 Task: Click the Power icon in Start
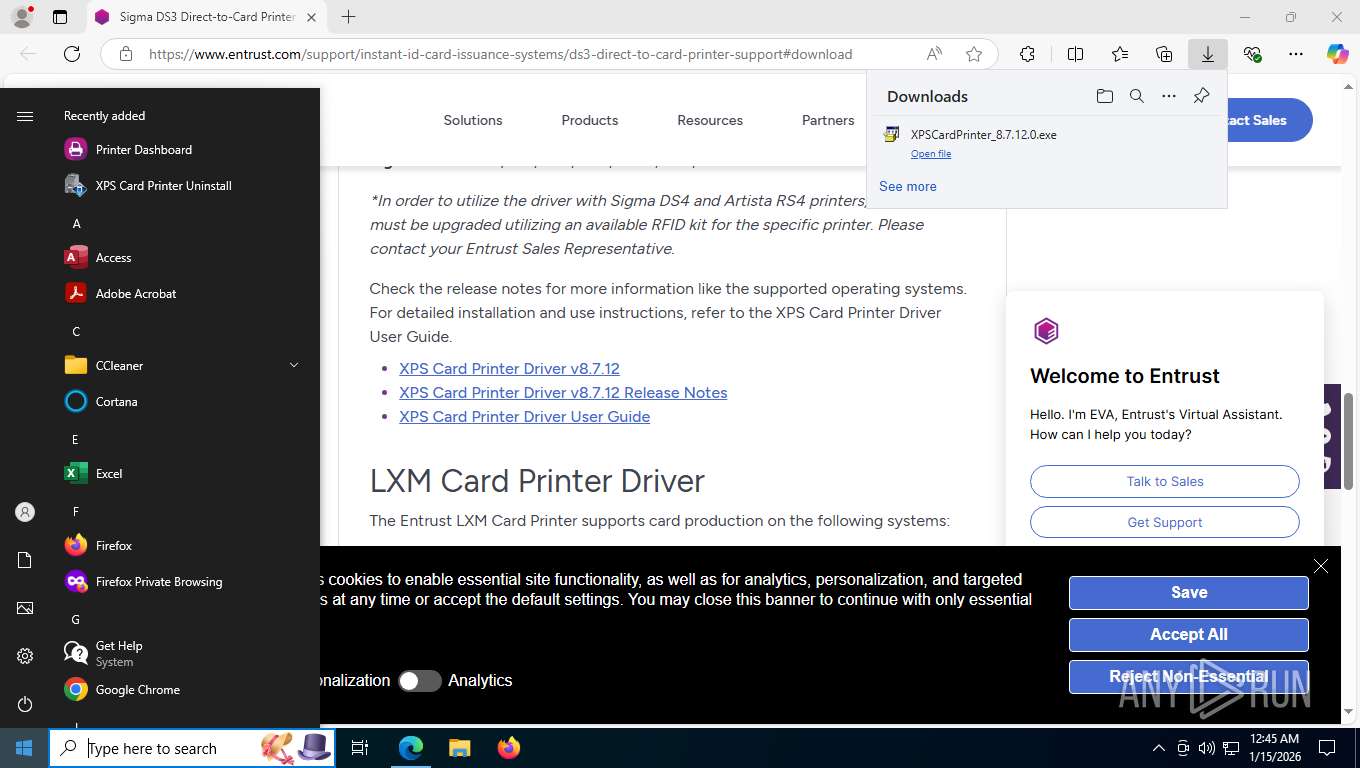25,704
